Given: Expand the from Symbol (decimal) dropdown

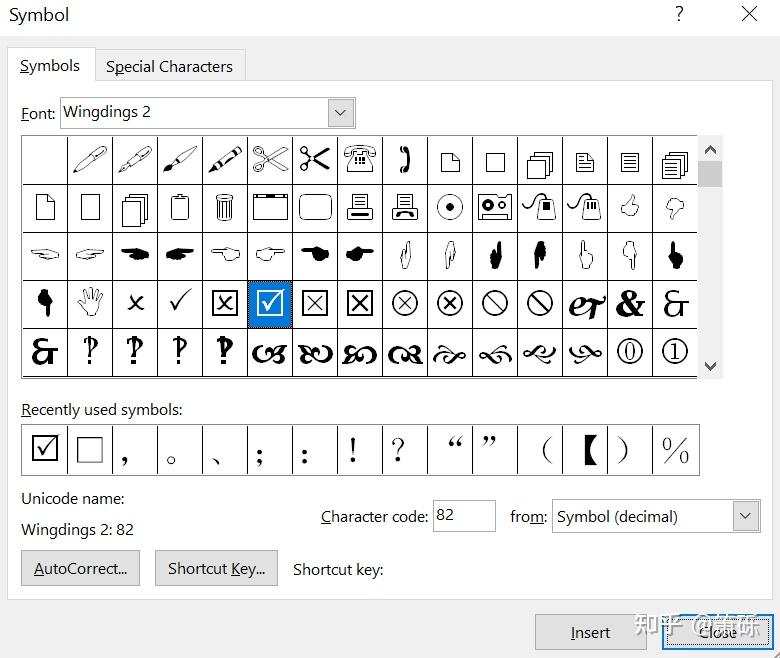Looking at the screenshot, I should pos(745,516).
